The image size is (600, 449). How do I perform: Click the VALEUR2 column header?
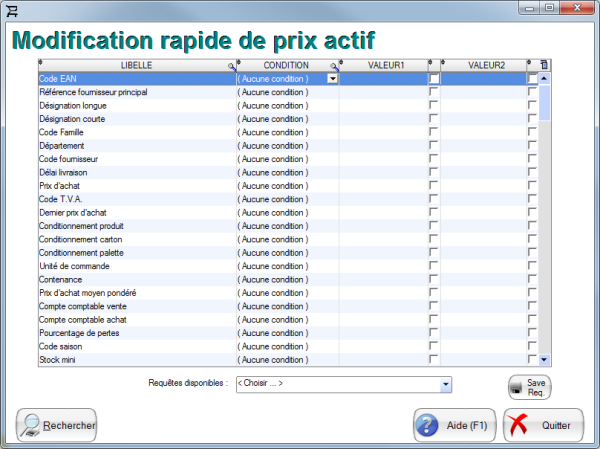pyautogui.click(x=485, y=65)
